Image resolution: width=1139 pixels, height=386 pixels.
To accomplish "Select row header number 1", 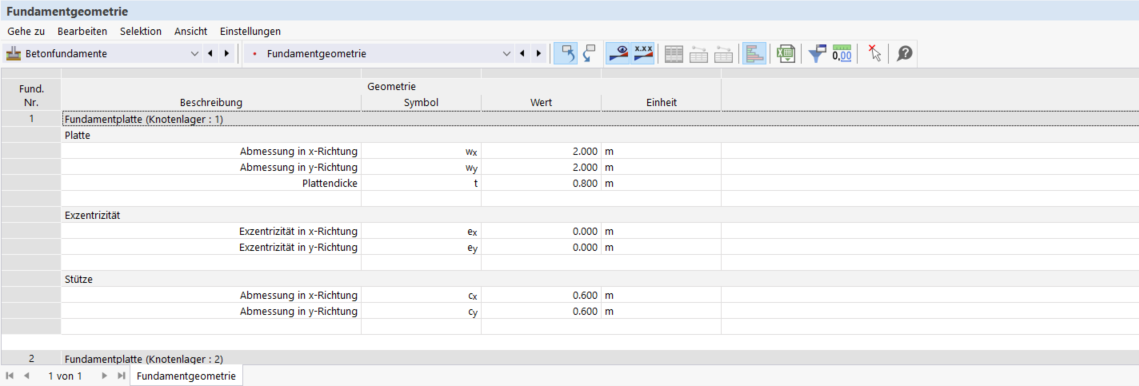I will click(31, 119).
